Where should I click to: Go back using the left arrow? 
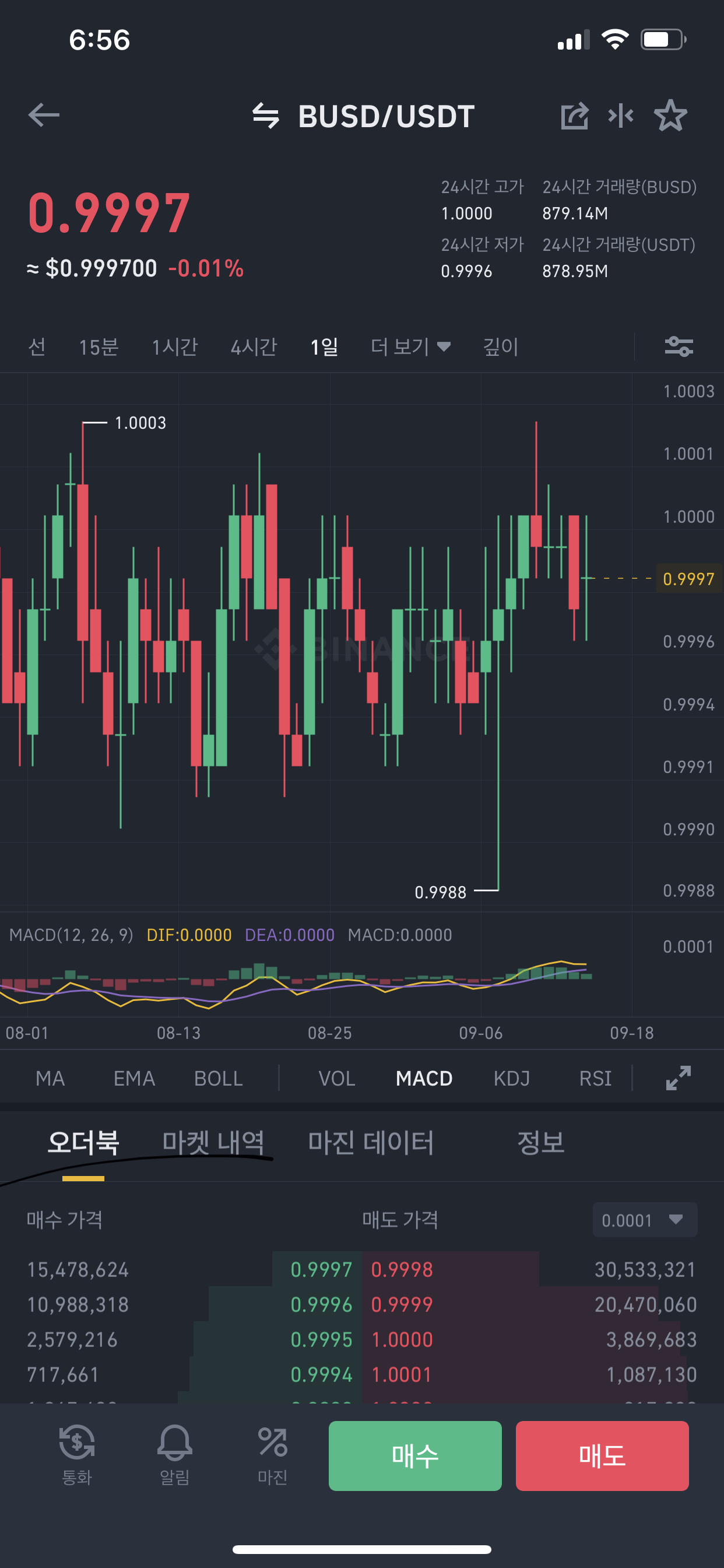click(44, 115)
